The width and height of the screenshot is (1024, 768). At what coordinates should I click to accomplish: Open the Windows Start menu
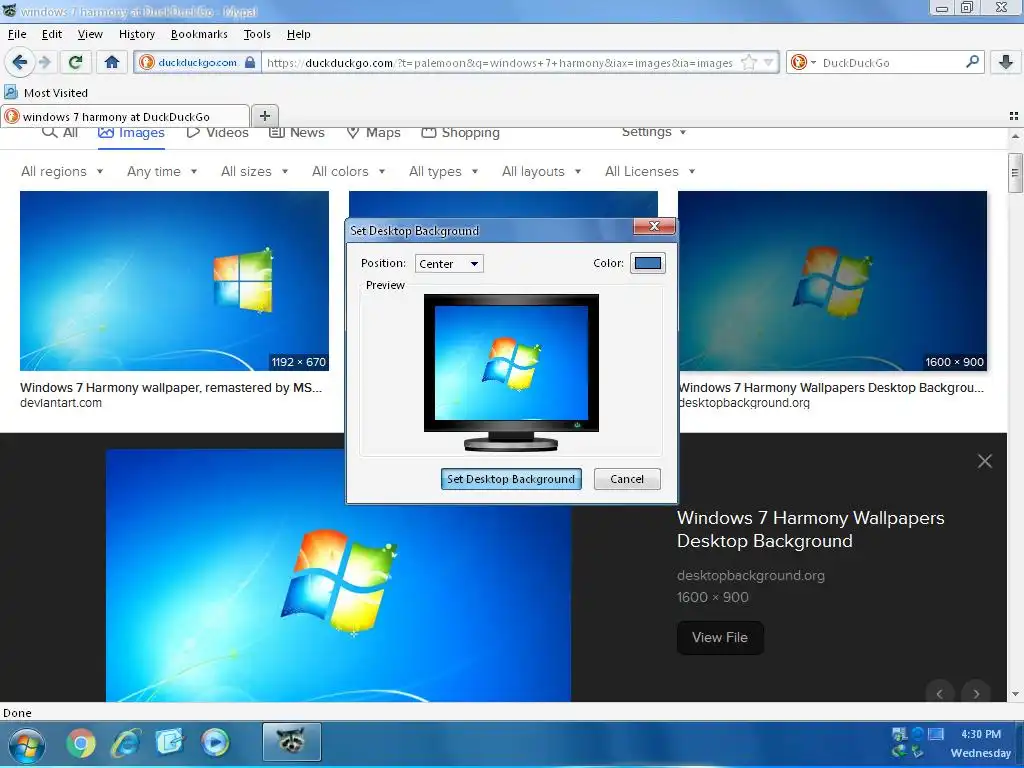tap(26, 745)
